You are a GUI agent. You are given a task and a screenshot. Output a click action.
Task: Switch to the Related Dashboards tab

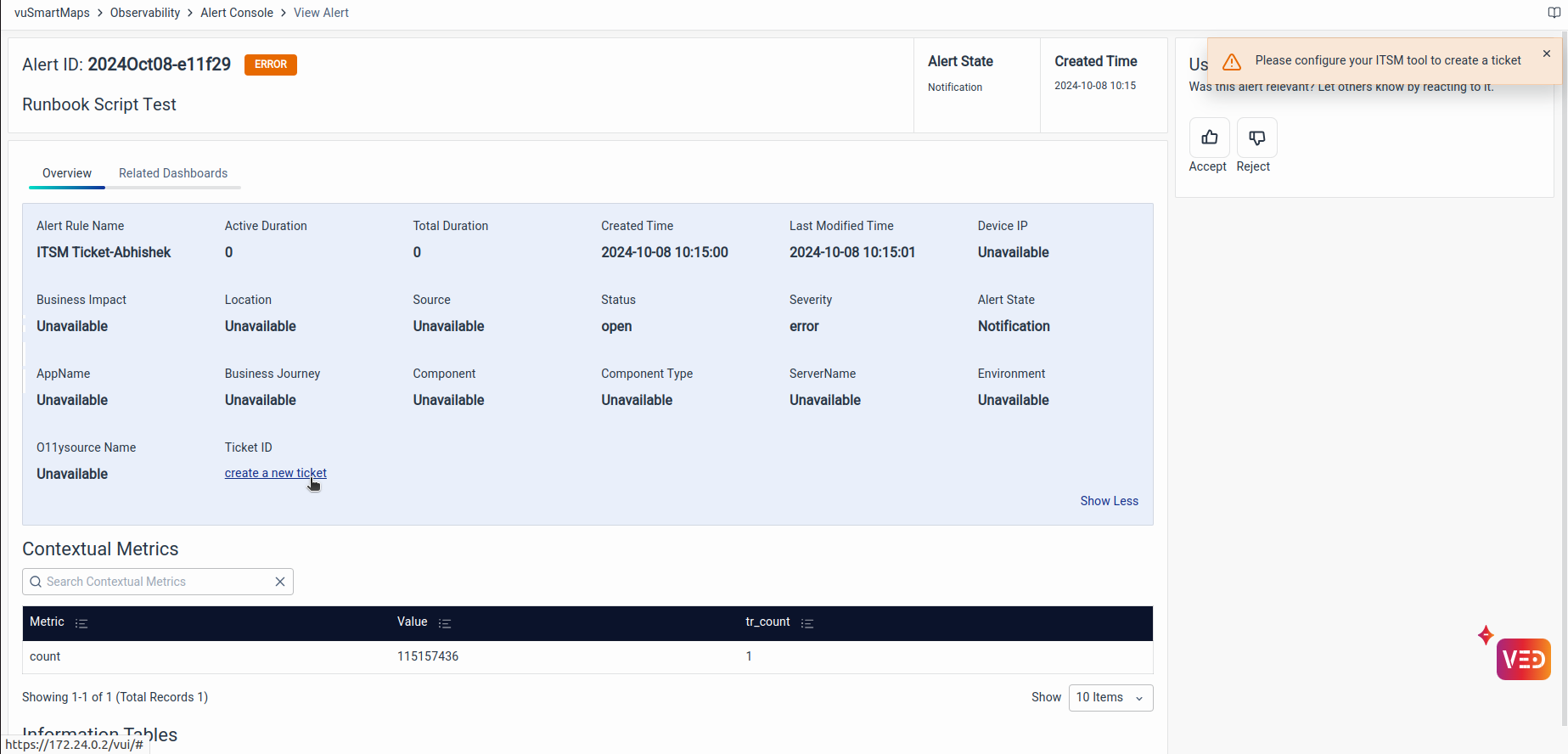[173, 173]
